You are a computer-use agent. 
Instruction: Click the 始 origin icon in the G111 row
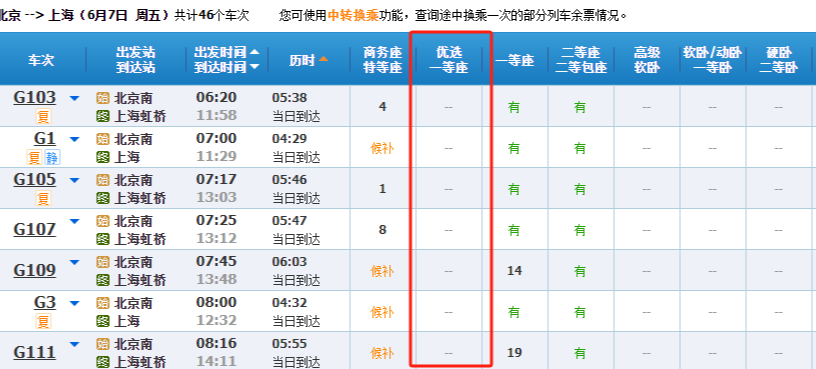pyautogui.click(x=103, y=343)
